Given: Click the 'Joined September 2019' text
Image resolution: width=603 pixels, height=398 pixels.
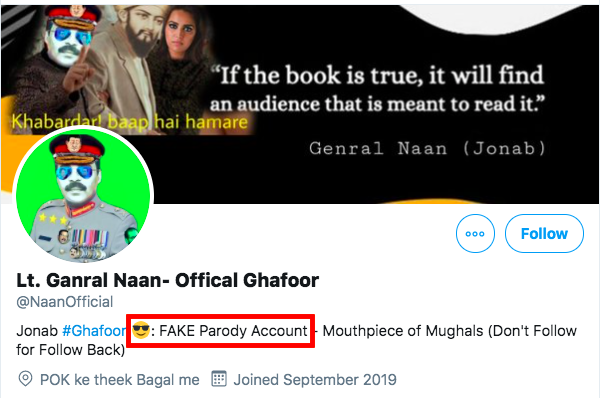Looking at the screenshot, I should click(315, 380).
